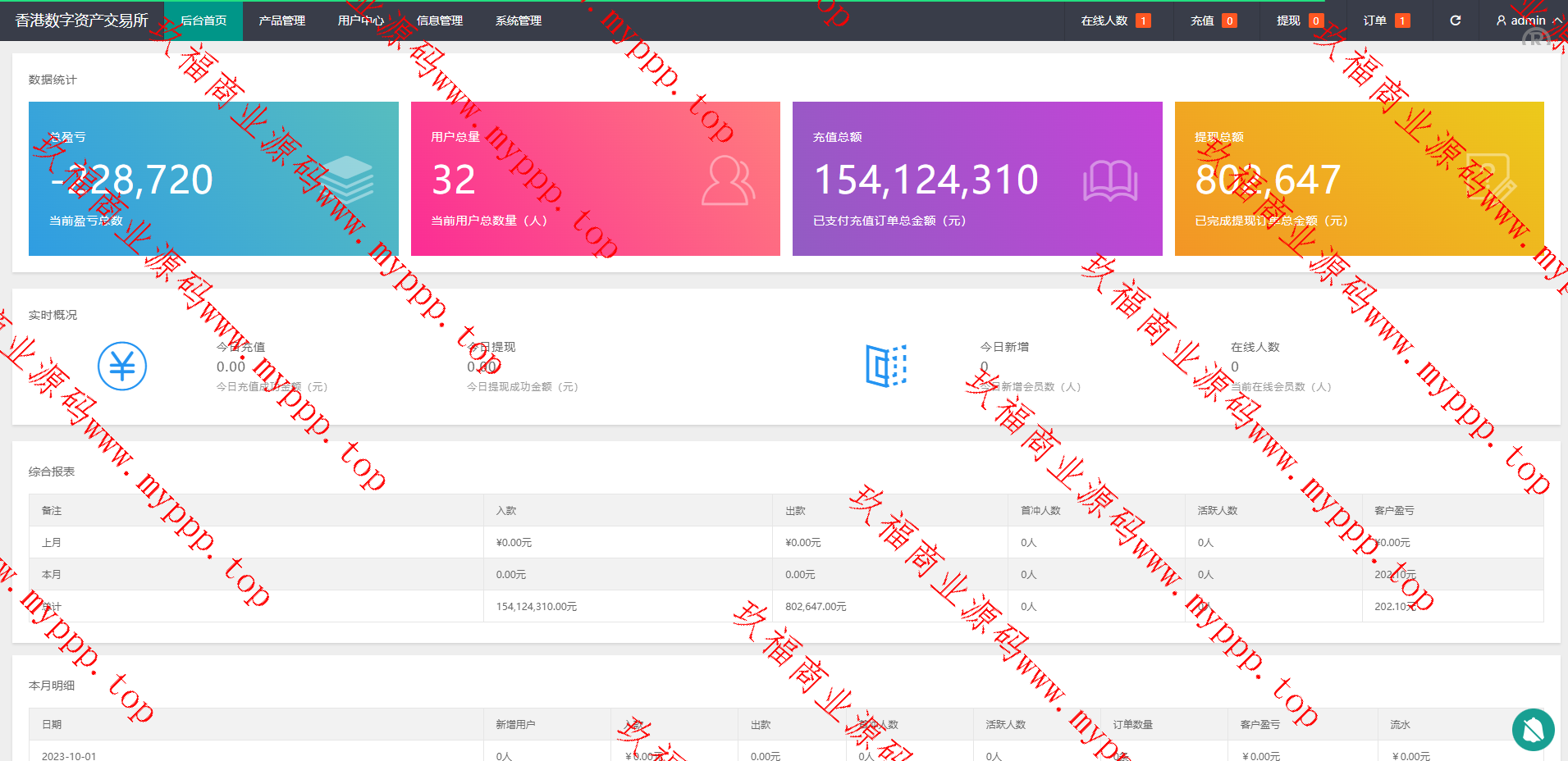The height and width of the screenshot is (761, 1568).
Task: Open the 系统管理 menu
Action: pyautogui.click(x=518, y=21)
